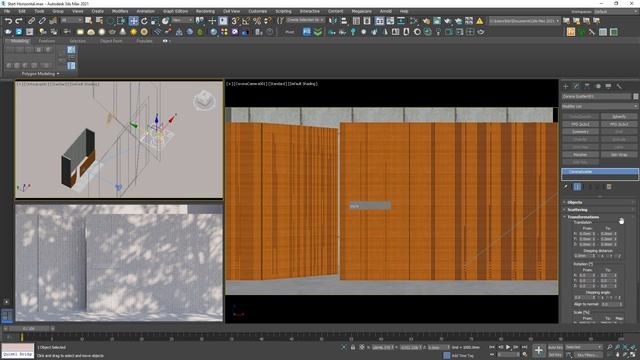
Task: Click the timeline frame slider
Action: coord(29,328)
